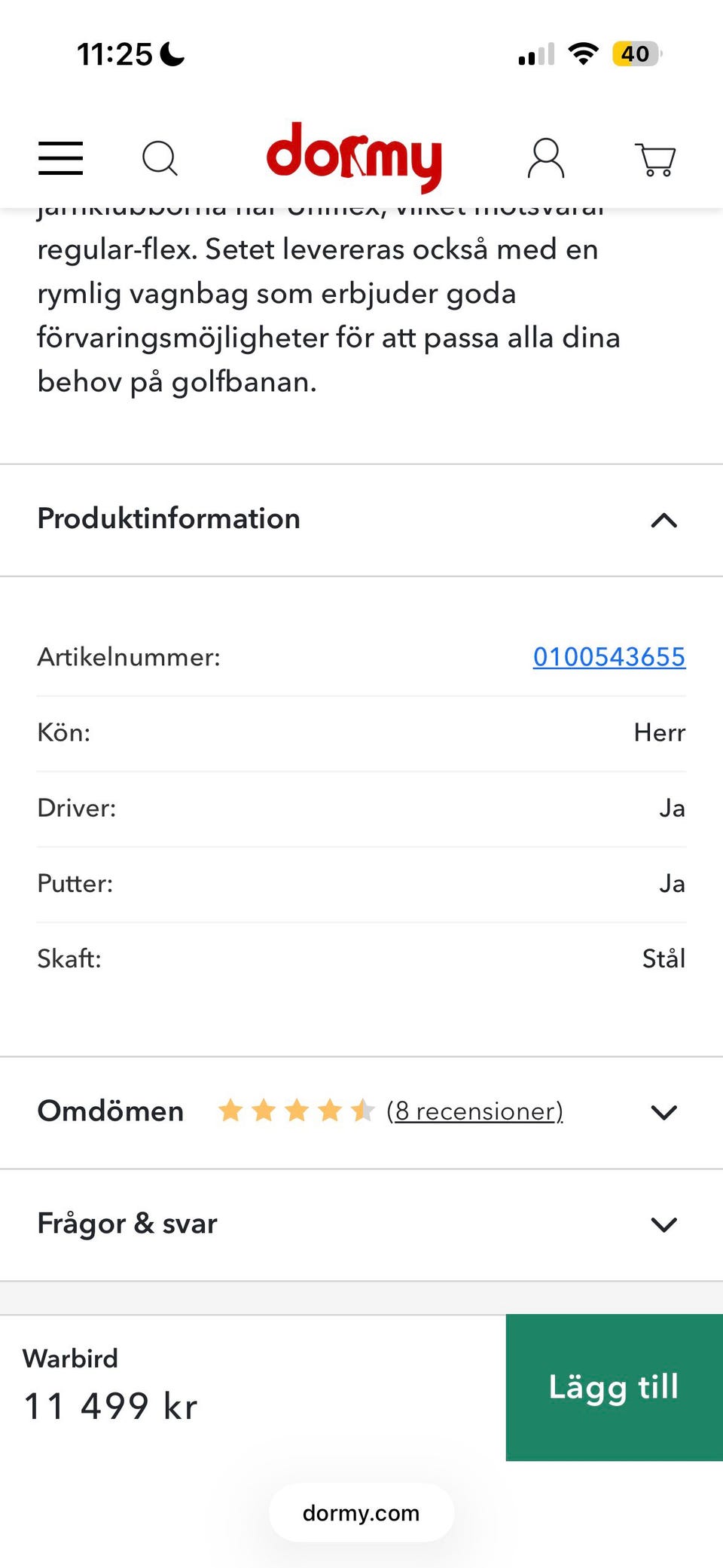723x1568 pixels.
Task: Tap the Produktinformation heading text
Action: [x=169, y=518]
